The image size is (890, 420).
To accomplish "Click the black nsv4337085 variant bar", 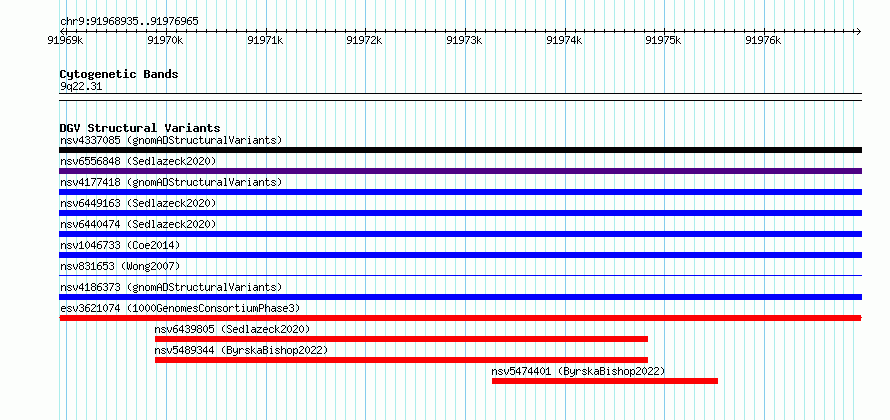I will point(460,150).
